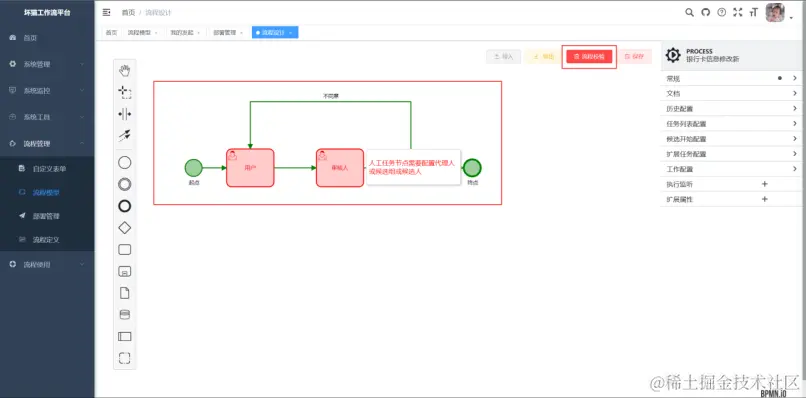Image resolution: width=806 pixels, height=398 pixels.
Task: Expand the 系统管理 sidebar menu
Action: (47, 64)
